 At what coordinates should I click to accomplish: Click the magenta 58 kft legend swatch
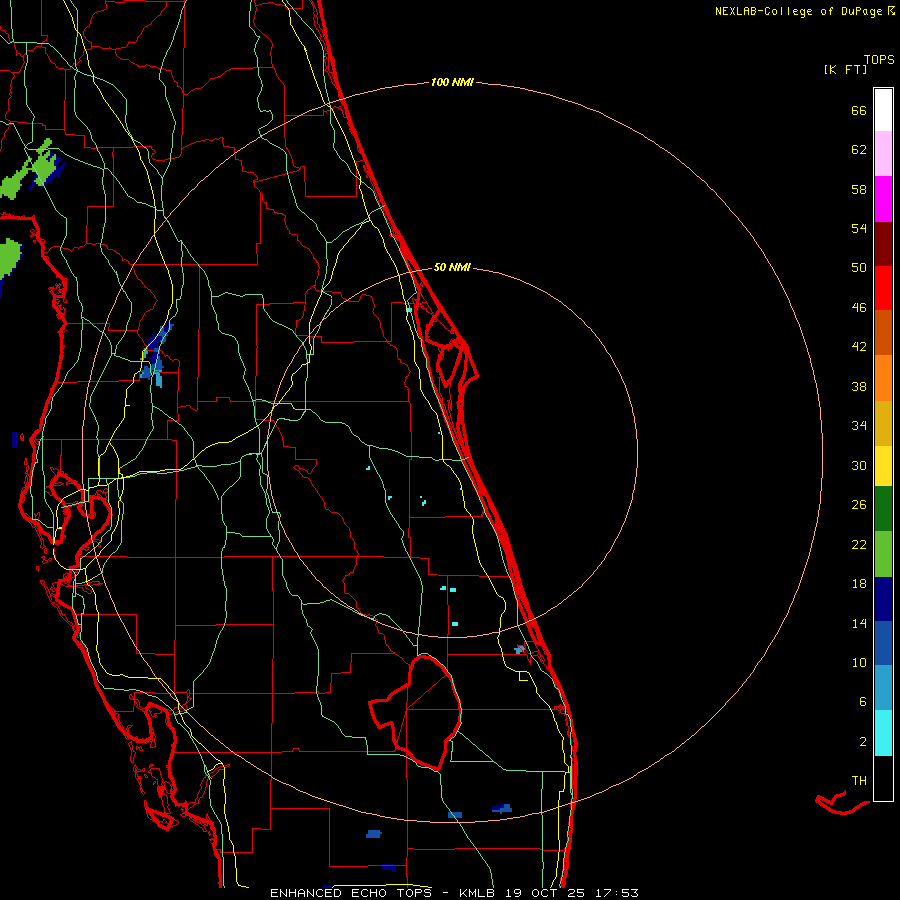coord(883,199)
